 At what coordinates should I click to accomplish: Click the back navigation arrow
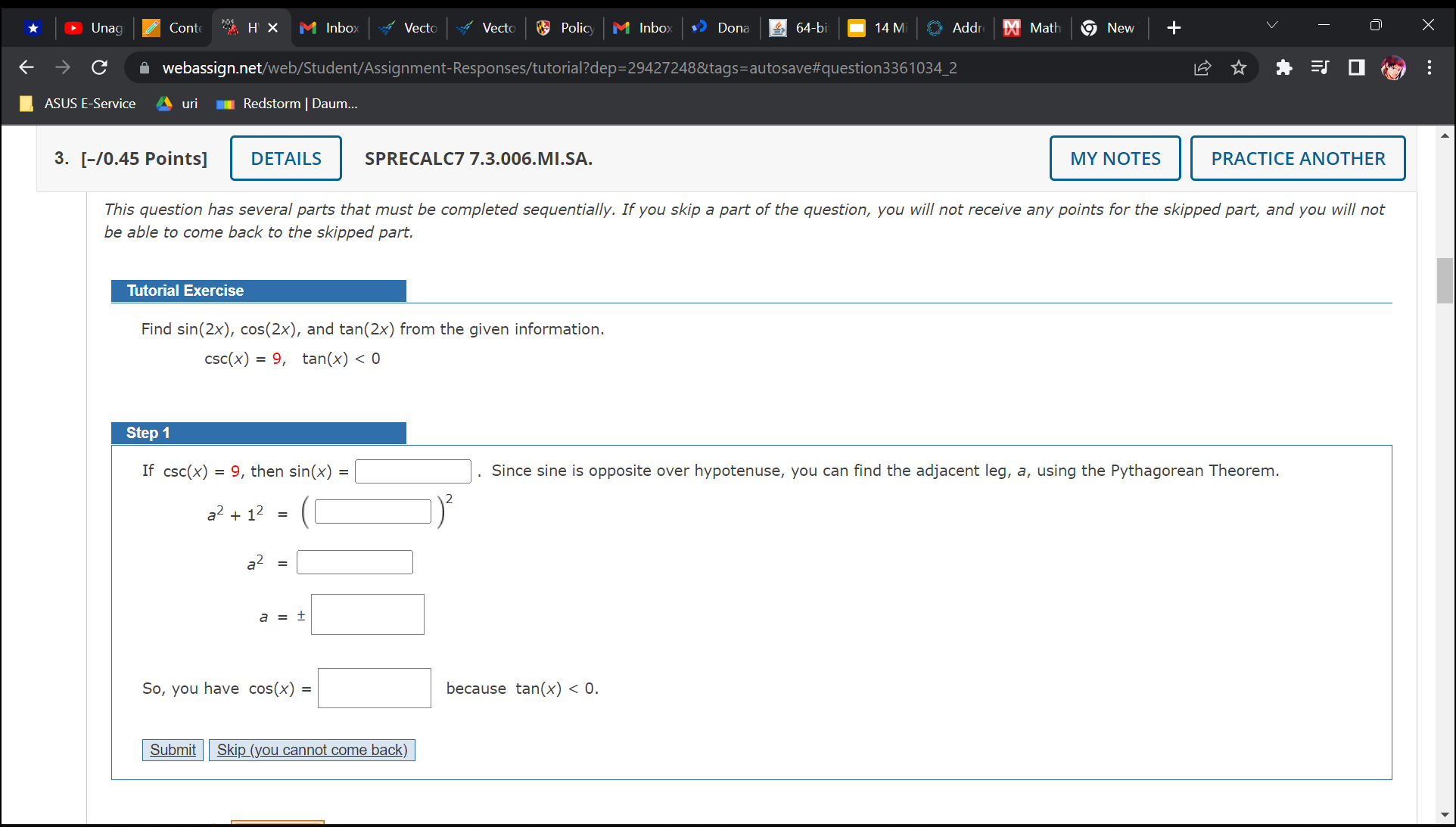click(26, 68)
